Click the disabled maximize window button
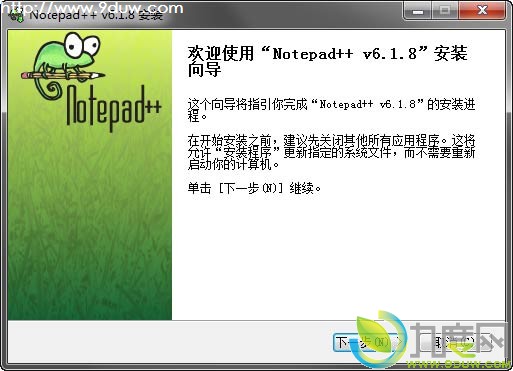The width and height of the screenshot is (513, 371). pyautogui.click(x=445, y=11)
